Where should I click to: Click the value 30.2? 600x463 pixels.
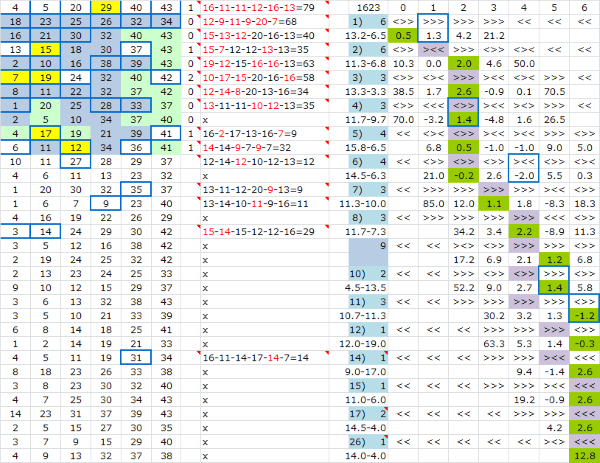pos(494,316)
